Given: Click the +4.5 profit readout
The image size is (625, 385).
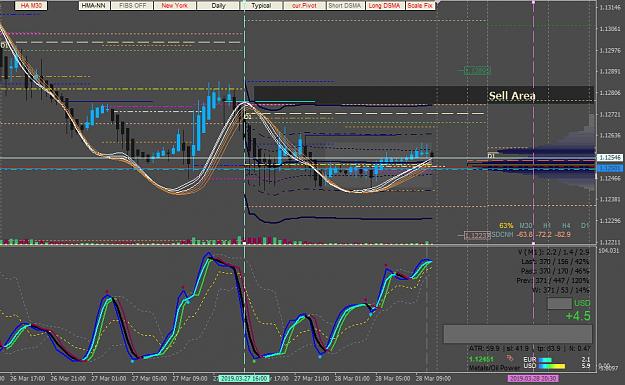Looking at the screenshot, I should (x=578, y=316).
